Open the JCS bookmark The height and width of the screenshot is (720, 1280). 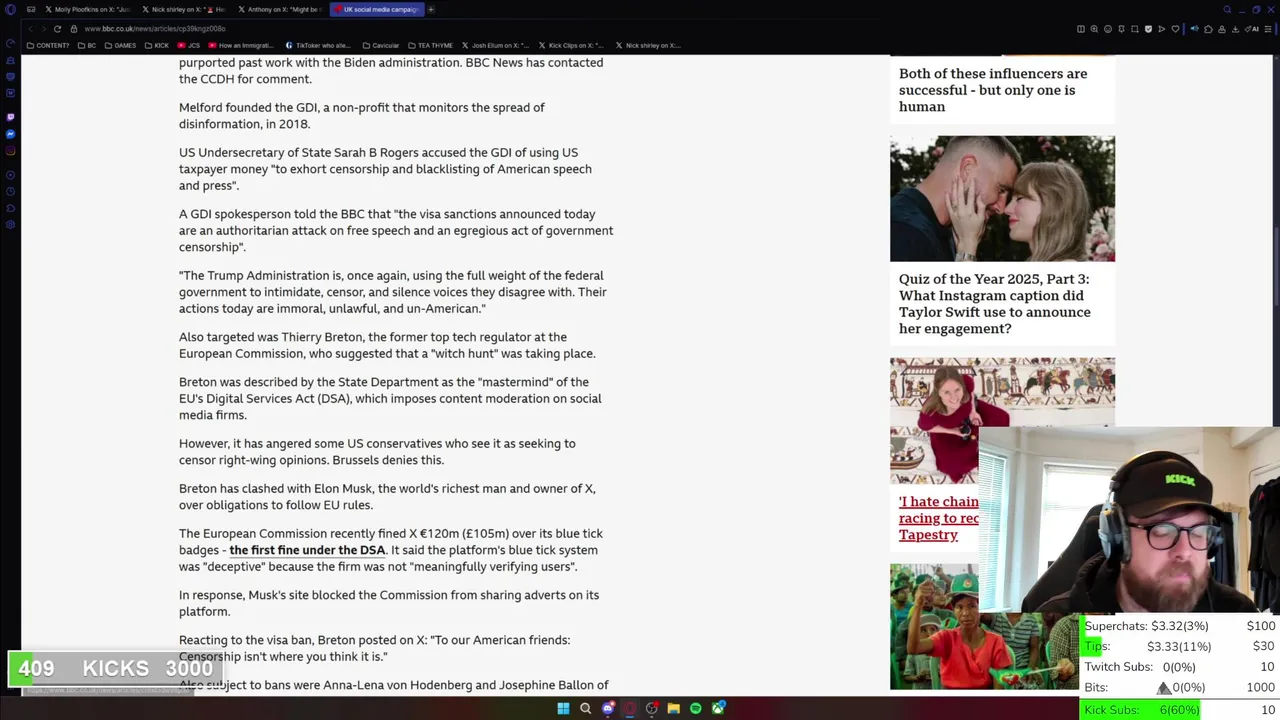pos(189,45)
